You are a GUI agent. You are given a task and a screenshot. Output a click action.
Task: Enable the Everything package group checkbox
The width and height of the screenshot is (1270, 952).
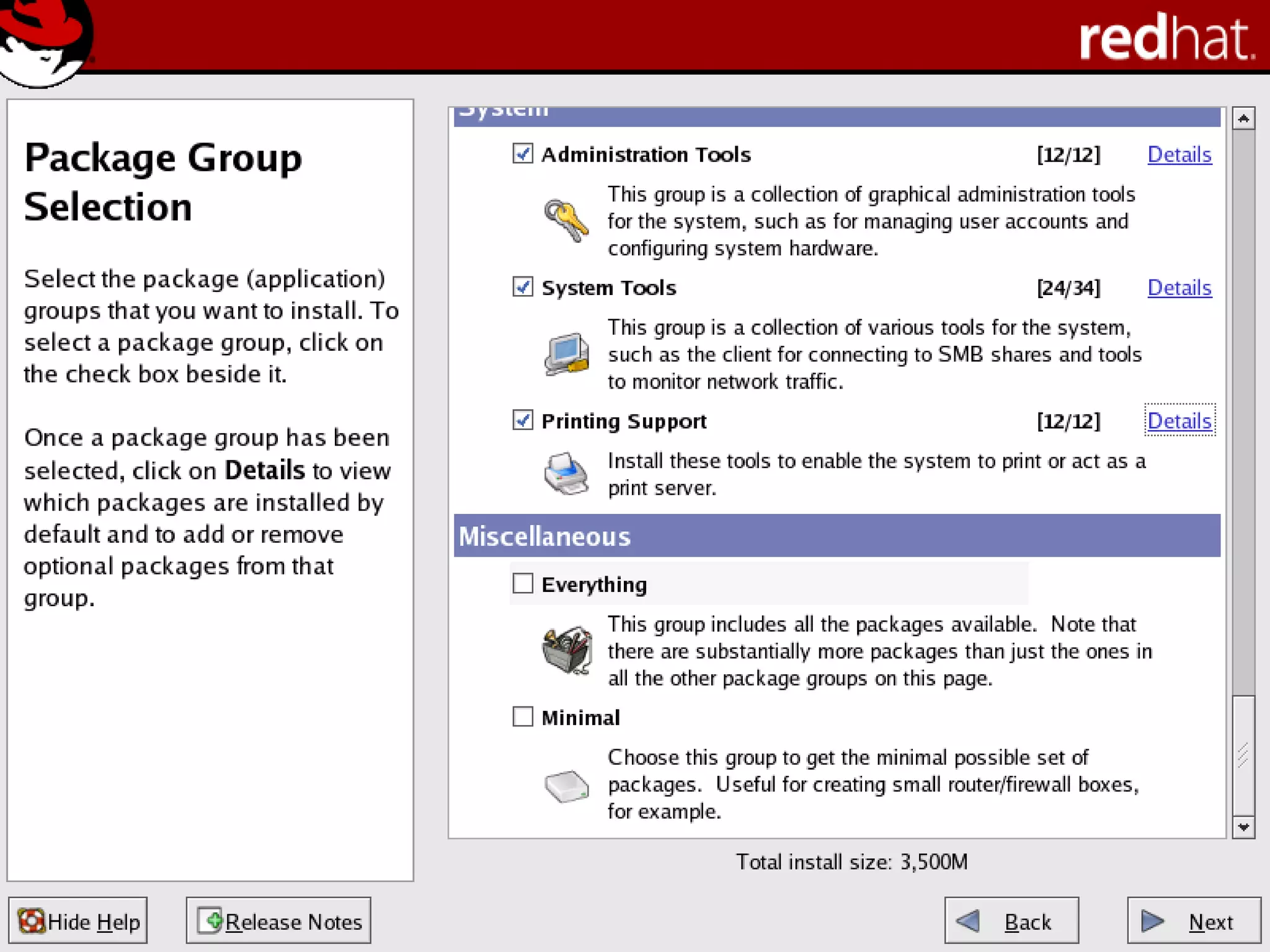point(523,583)
